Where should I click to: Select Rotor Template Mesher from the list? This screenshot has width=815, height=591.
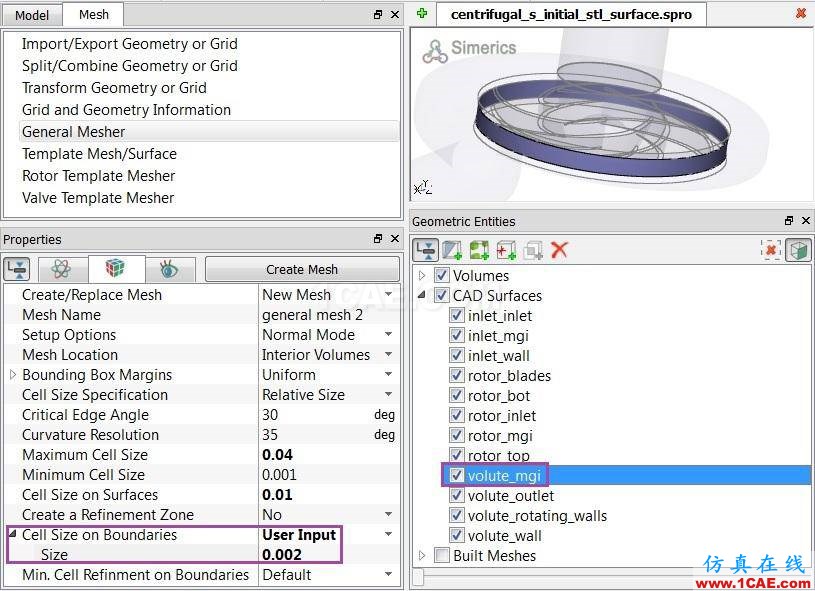pos(98,176)
